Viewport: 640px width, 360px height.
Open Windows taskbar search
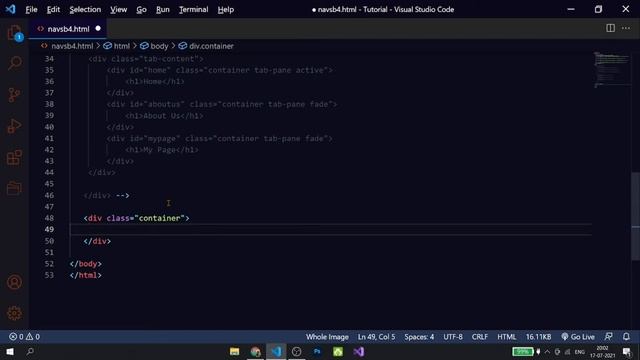click(30, 351)
